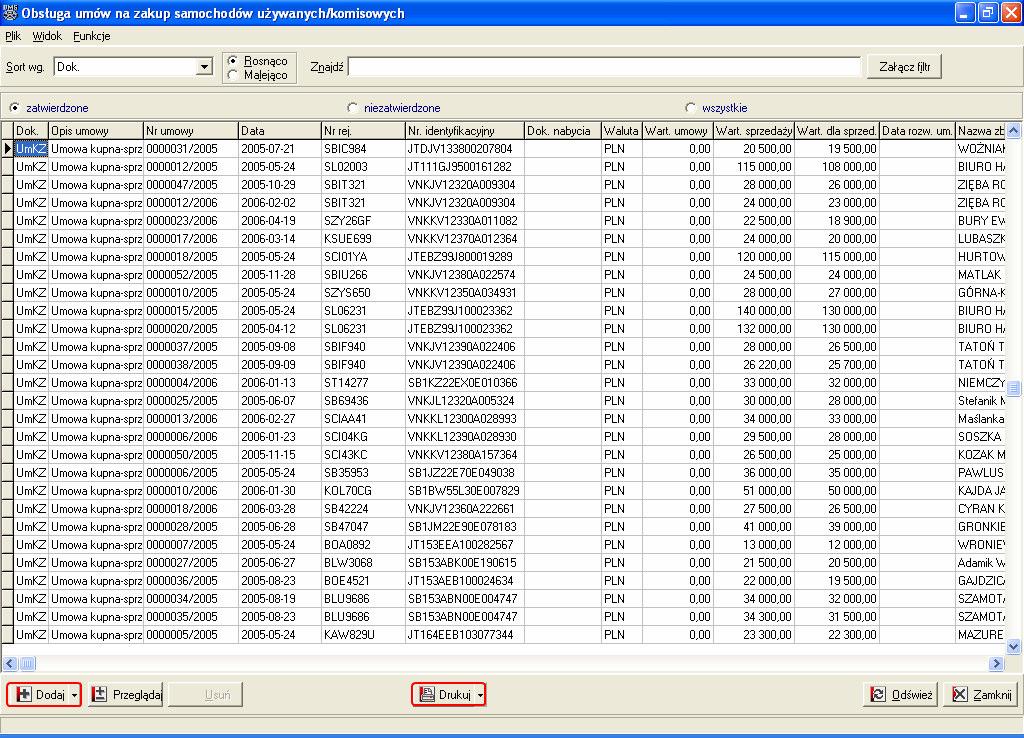The image size is (1024, 738).
Task: Click the horizontal scrollbar thumb
Action: pos(27,664)
